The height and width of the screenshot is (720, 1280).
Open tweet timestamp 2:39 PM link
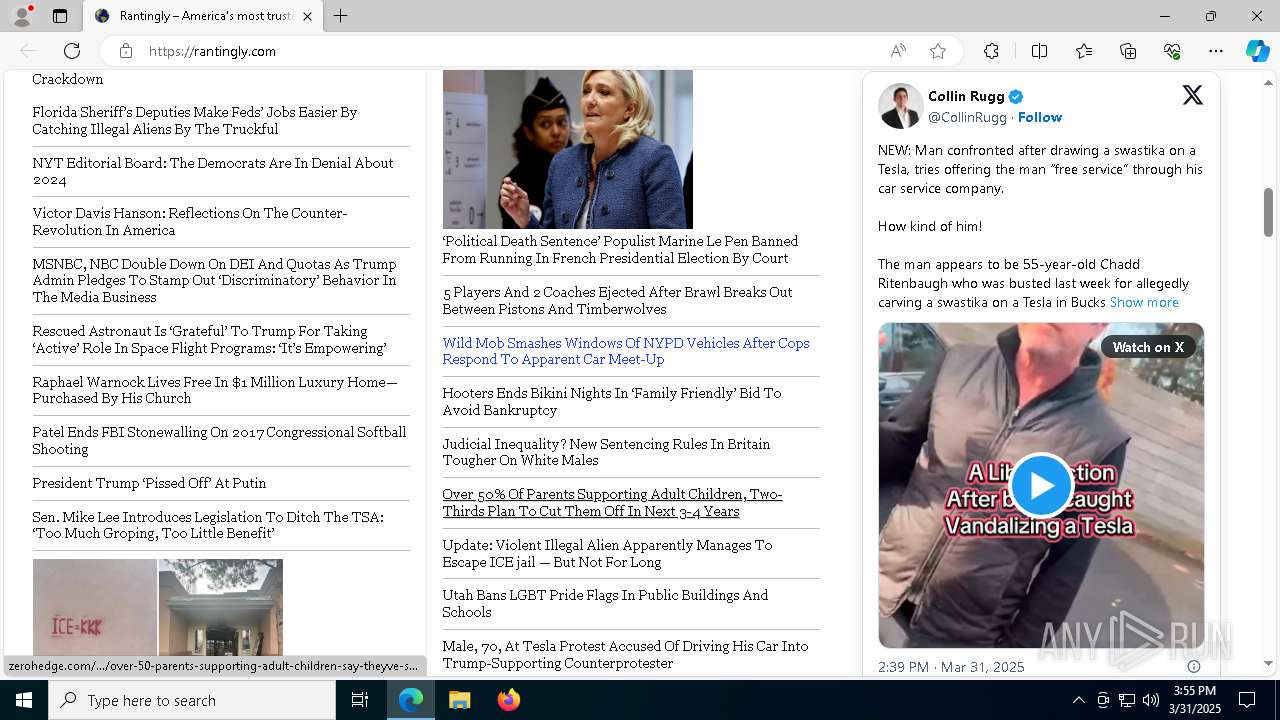[951, 667]
